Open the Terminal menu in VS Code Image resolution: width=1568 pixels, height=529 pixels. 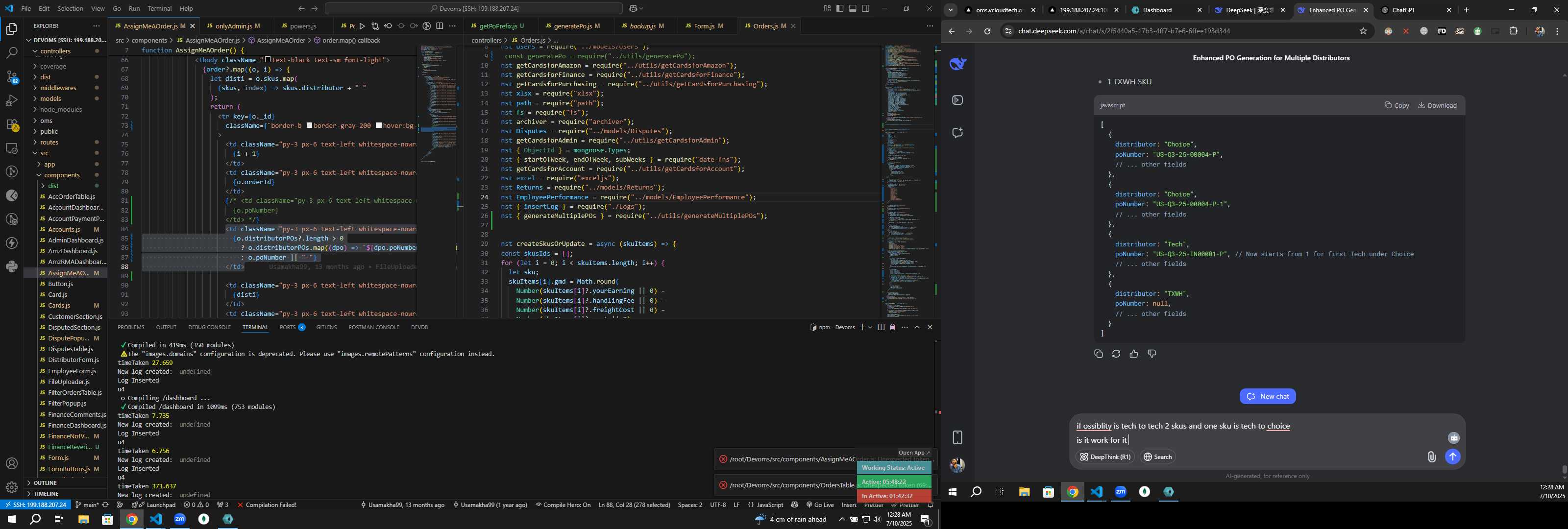tap(159, 8)
